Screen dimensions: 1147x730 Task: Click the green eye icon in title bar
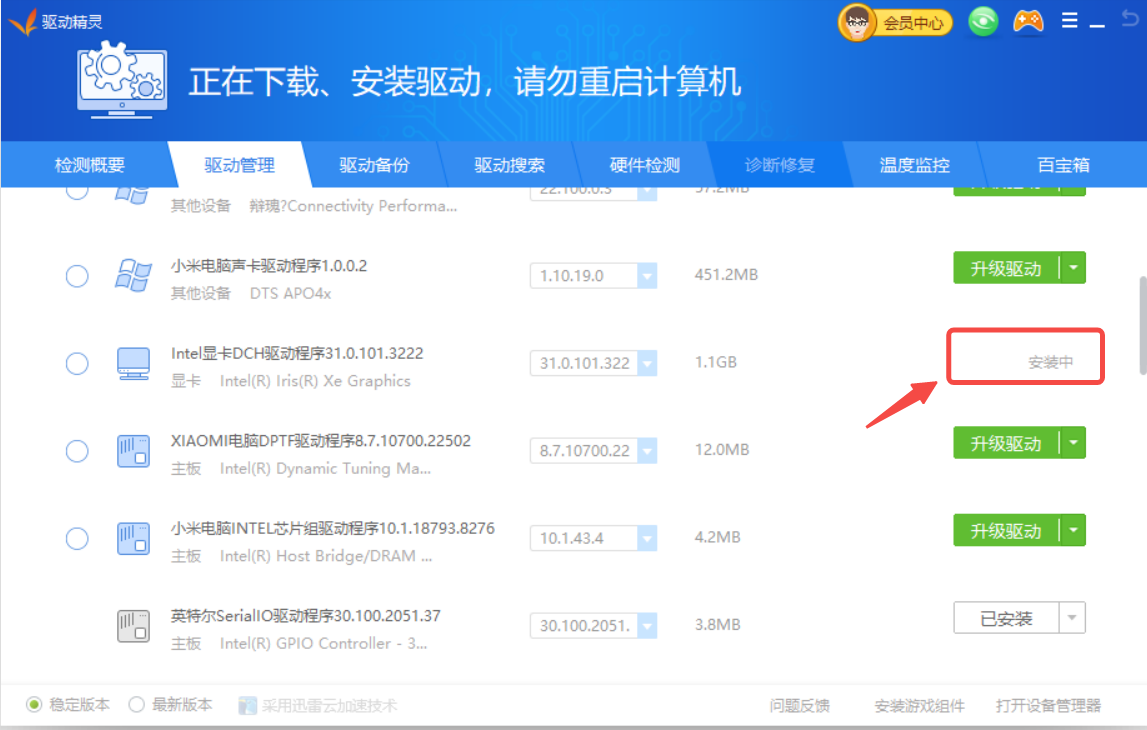pyautogui.click(x=983, y=22)
